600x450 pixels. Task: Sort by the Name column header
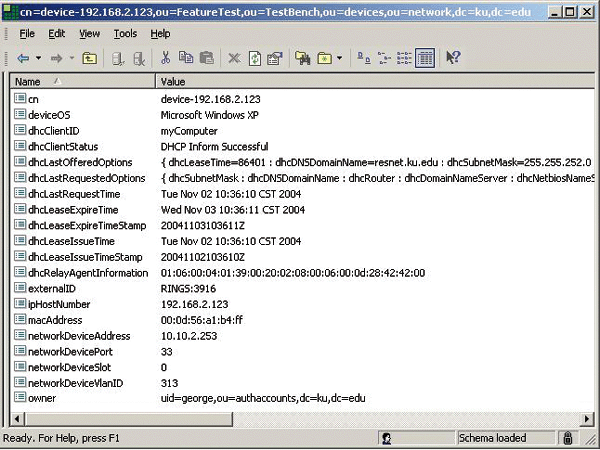(x=80, y=81)
